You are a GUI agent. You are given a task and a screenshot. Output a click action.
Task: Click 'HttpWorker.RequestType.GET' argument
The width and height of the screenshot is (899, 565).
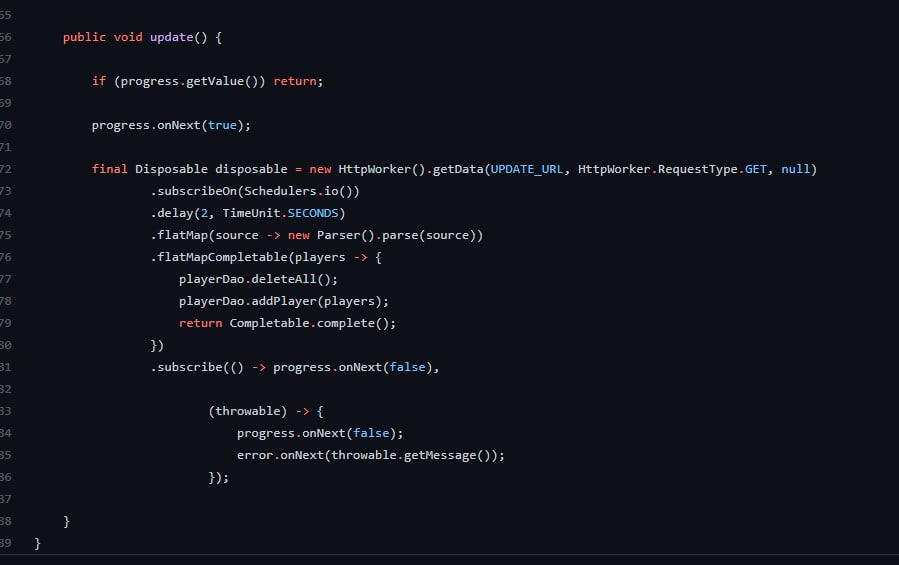[x=672, y=169]
